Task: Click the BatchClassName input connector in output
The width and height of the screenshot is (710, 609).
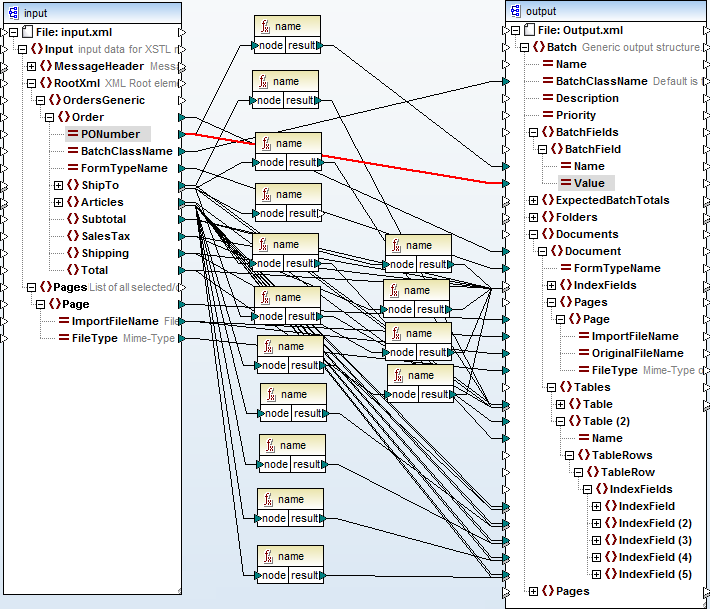Action: click(x=507, y=81)
